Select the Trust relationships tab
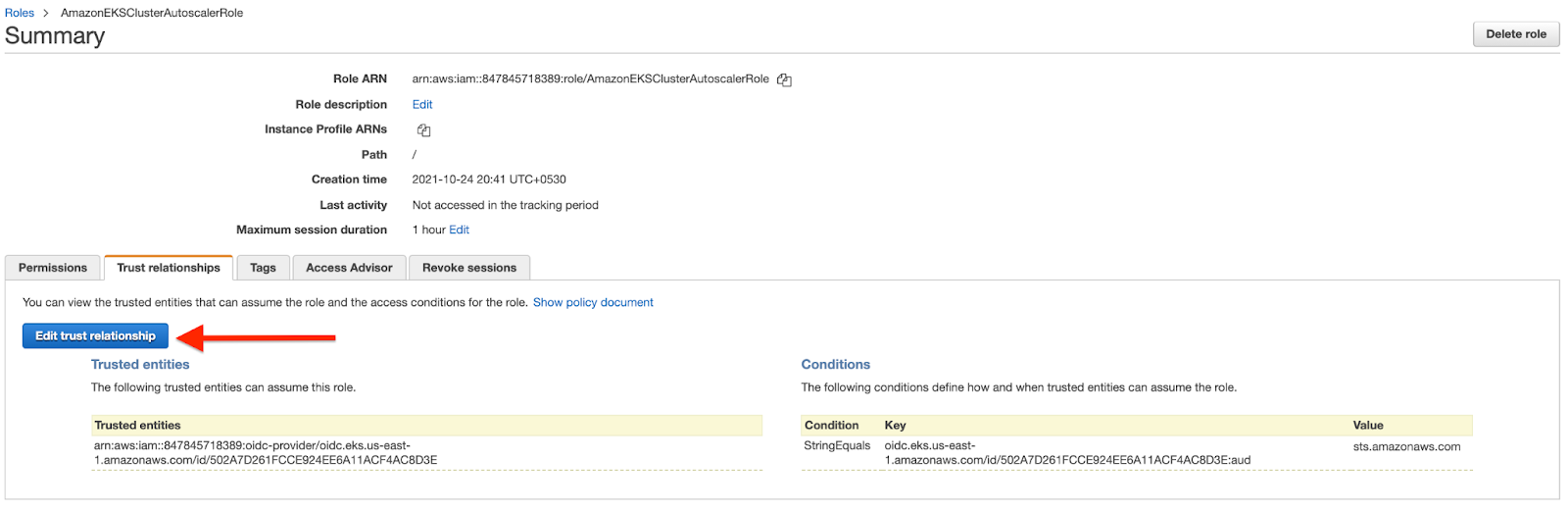 point(169,268)
